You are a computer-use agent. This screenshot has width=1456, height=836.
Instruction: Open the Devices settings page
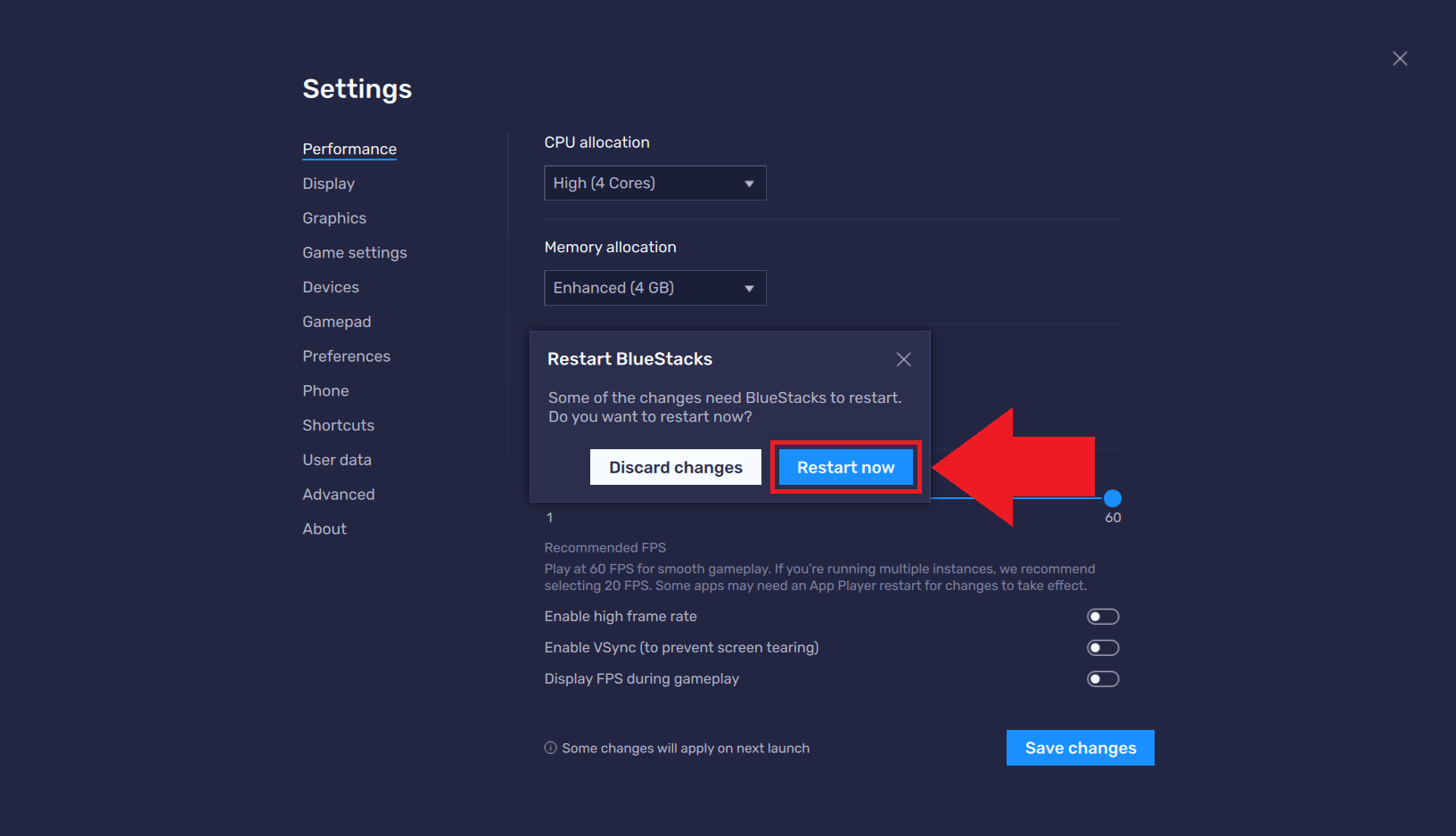coord(330,287)
